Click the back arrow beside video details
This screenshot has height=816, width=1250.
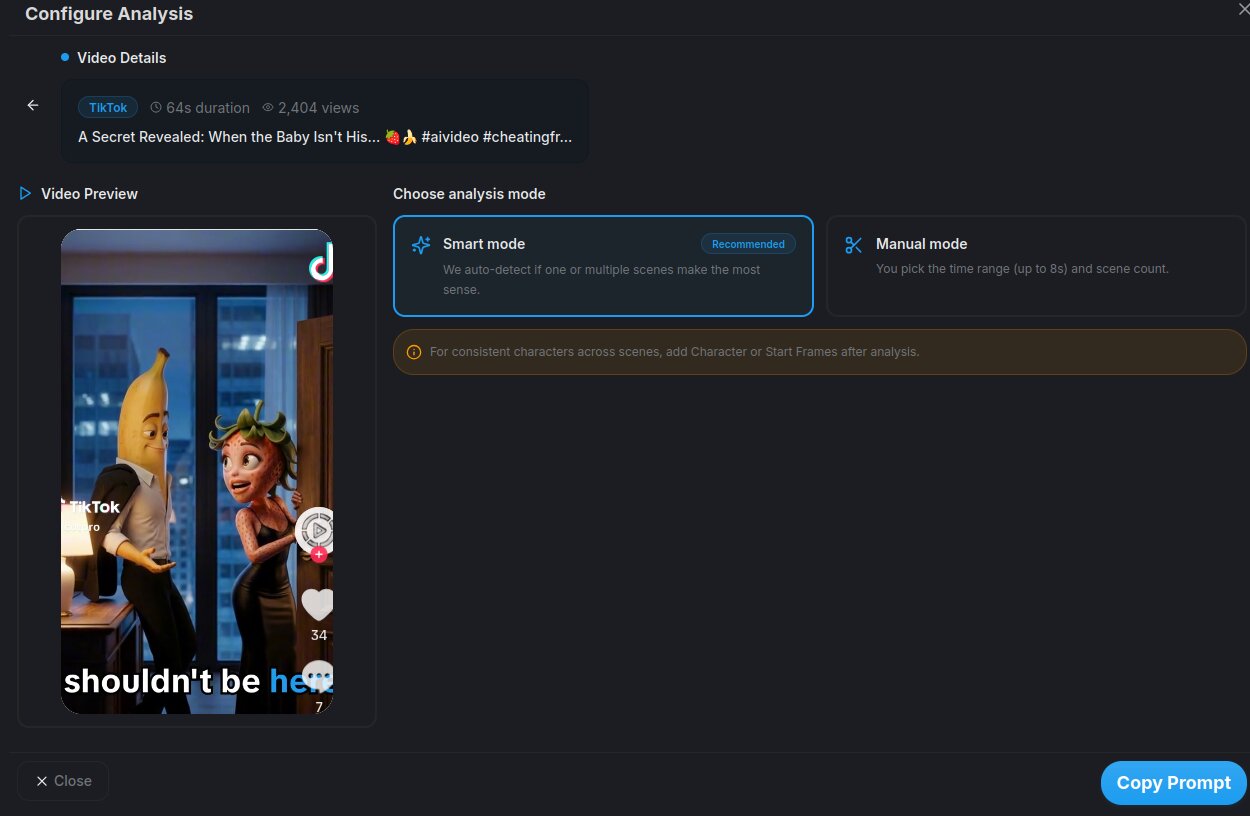click(33, 105)
